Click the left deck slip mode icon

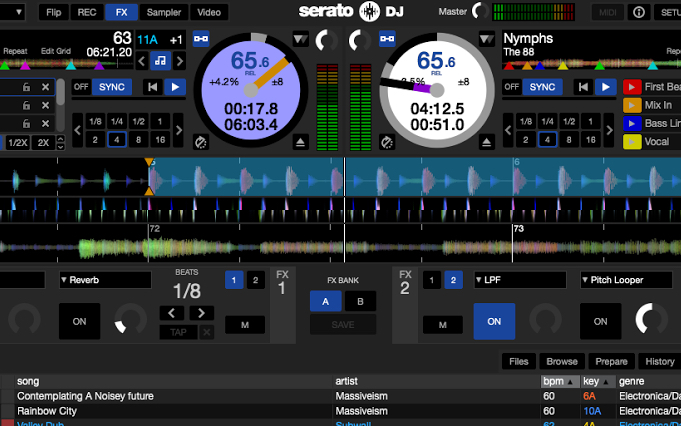(x=201, y=143)
